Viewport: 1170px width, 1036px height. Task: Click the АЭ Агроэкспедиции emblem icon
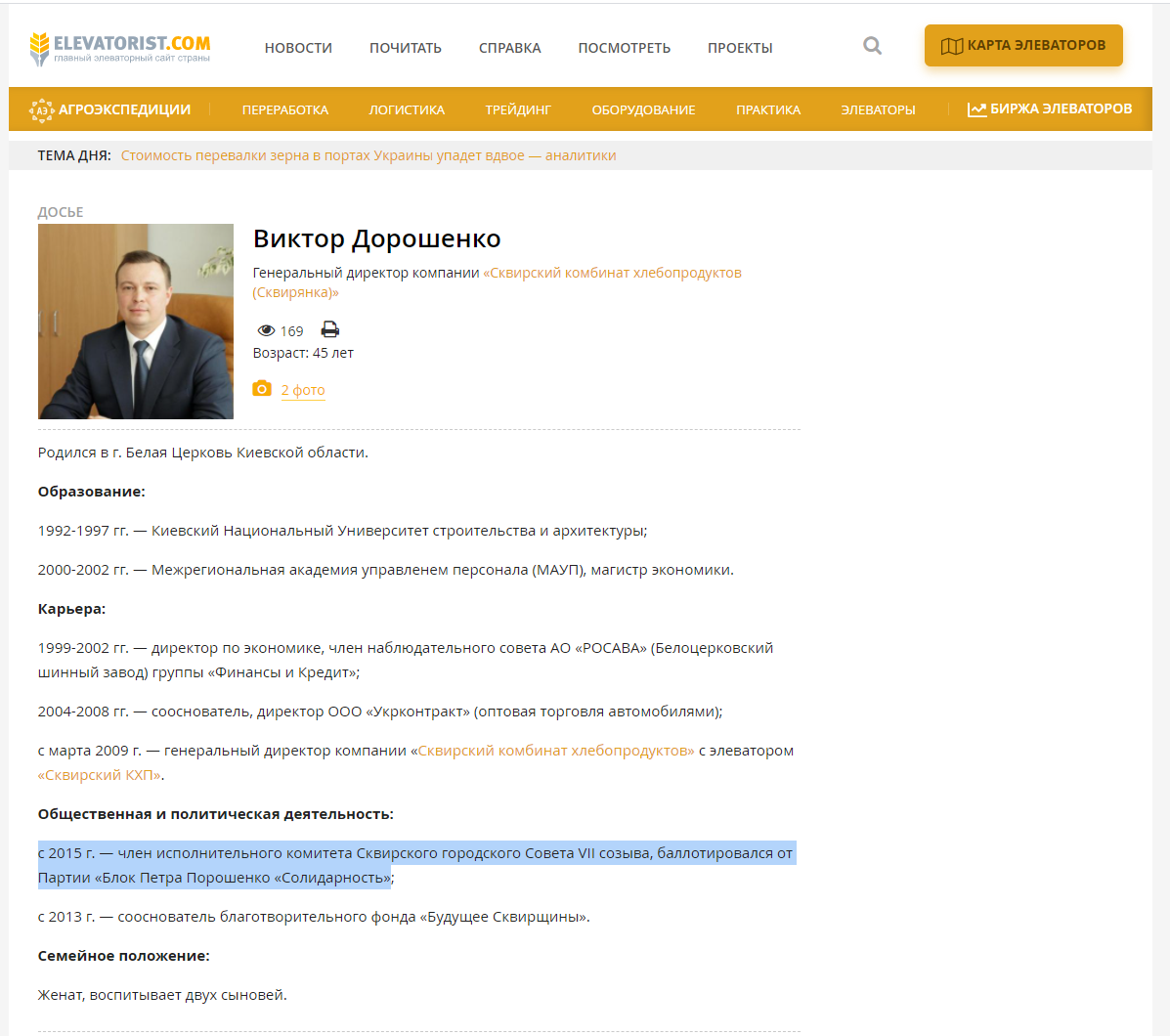click(x=42, y=110)
